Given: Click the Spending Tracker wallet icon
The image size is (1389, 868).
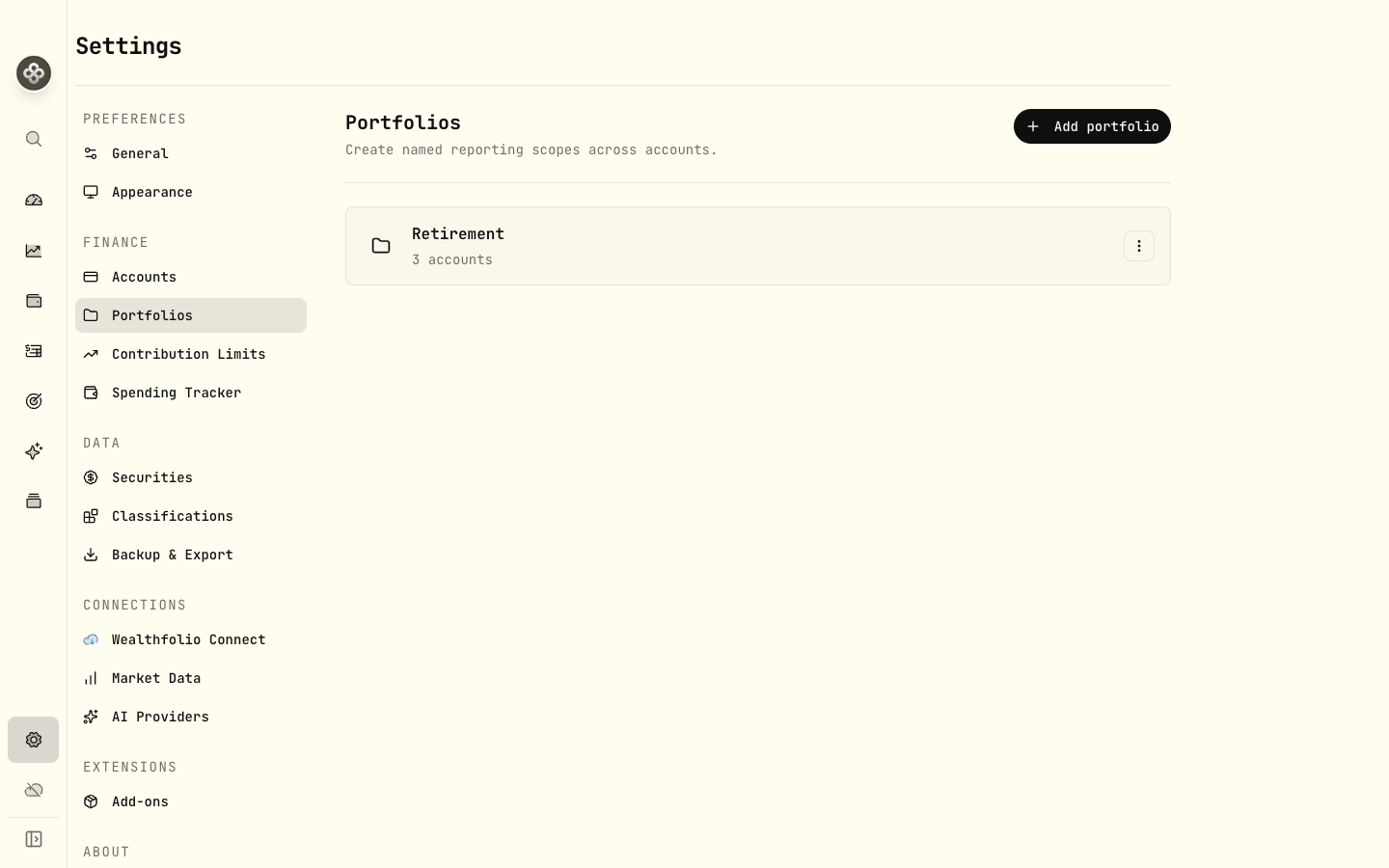Looking at the screenshot, I should [x=91, y=393].
